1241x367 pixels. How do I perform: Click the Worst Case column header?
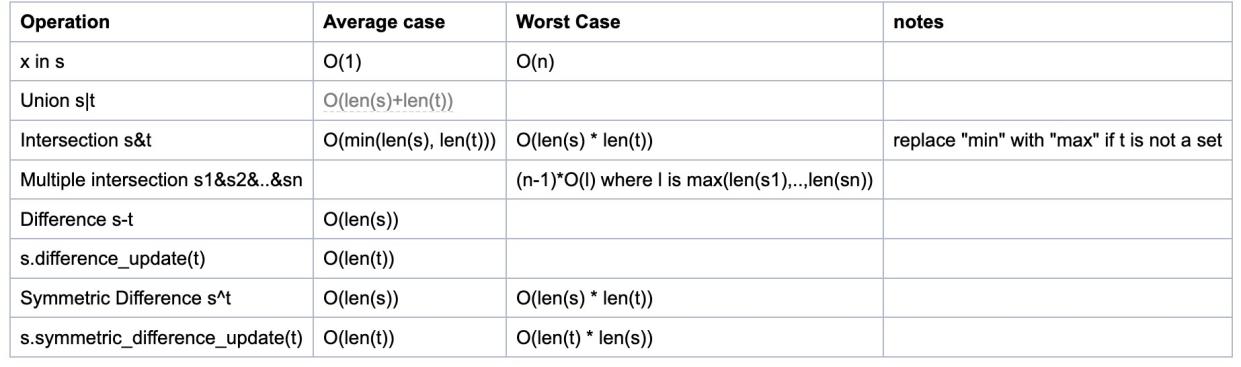567,22
